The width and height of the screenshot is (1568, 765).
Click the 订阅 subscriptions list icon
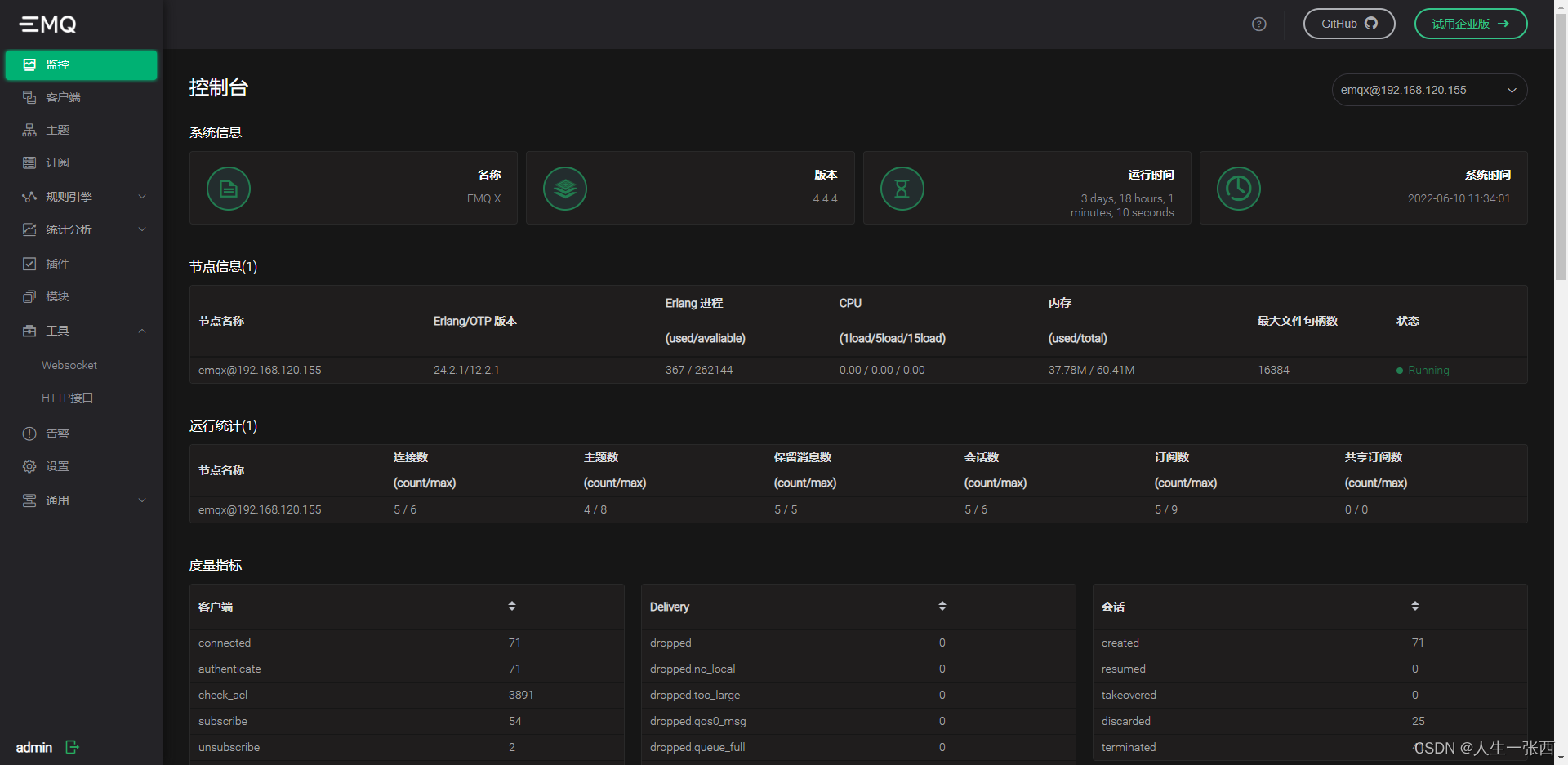click(29, 162)
